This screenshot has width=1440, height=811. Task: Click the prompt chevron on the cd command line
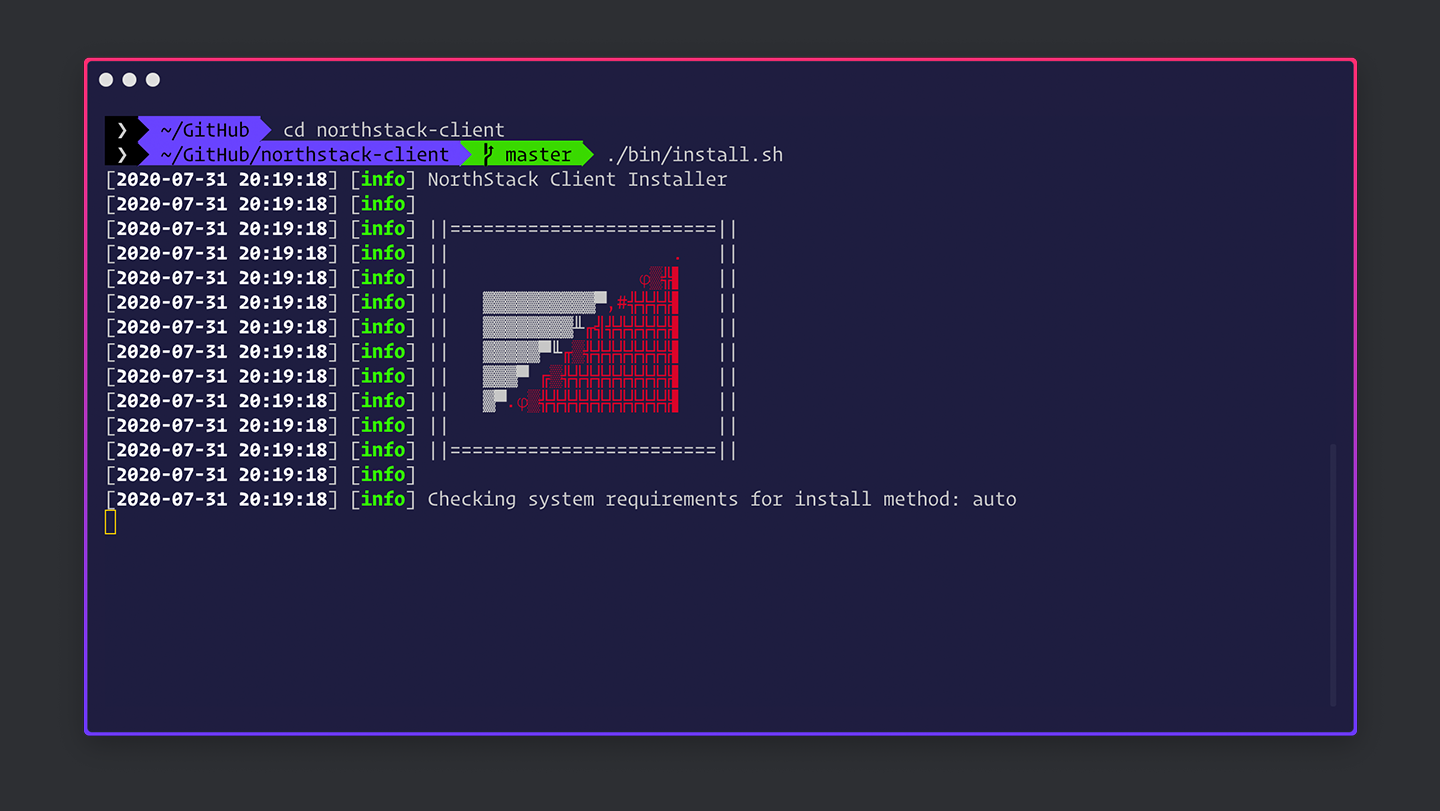[x=122, y=129]
